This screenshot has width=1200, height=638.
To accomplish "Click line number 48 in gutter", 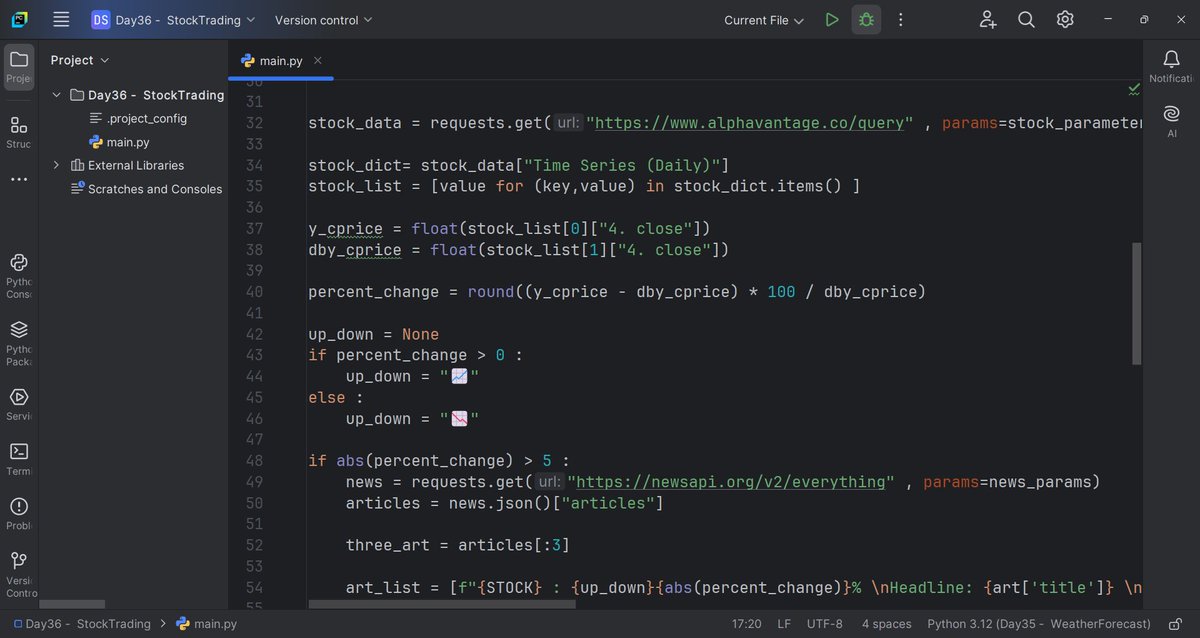I will (254, 461).
